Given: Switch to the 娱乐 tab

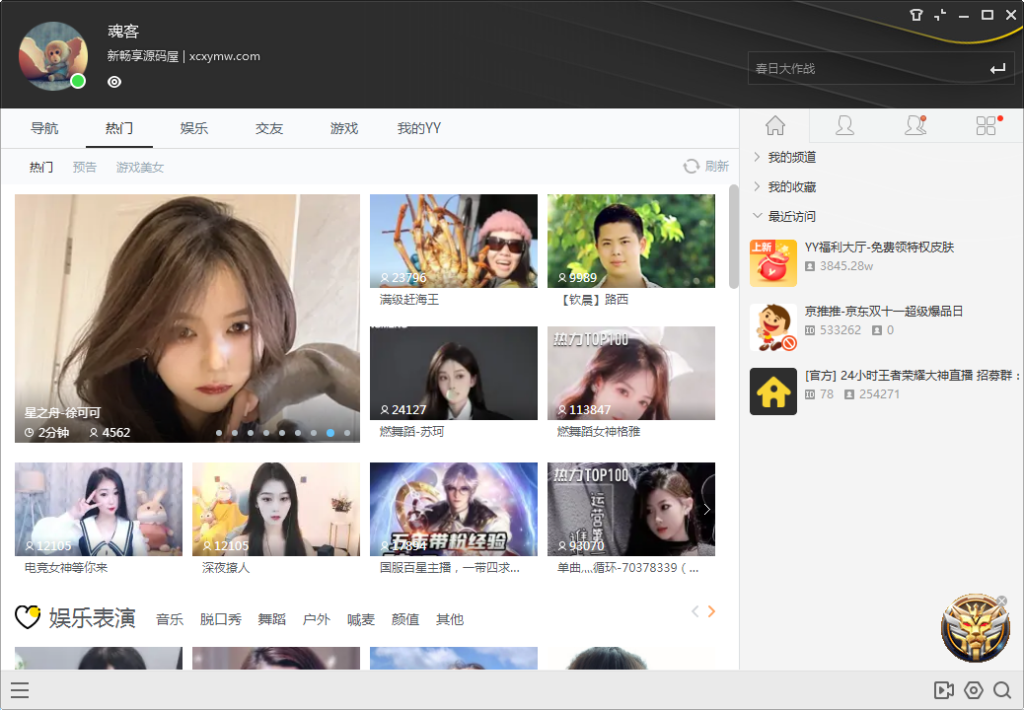Looking at the screenshot, I should tap(193, 128).
